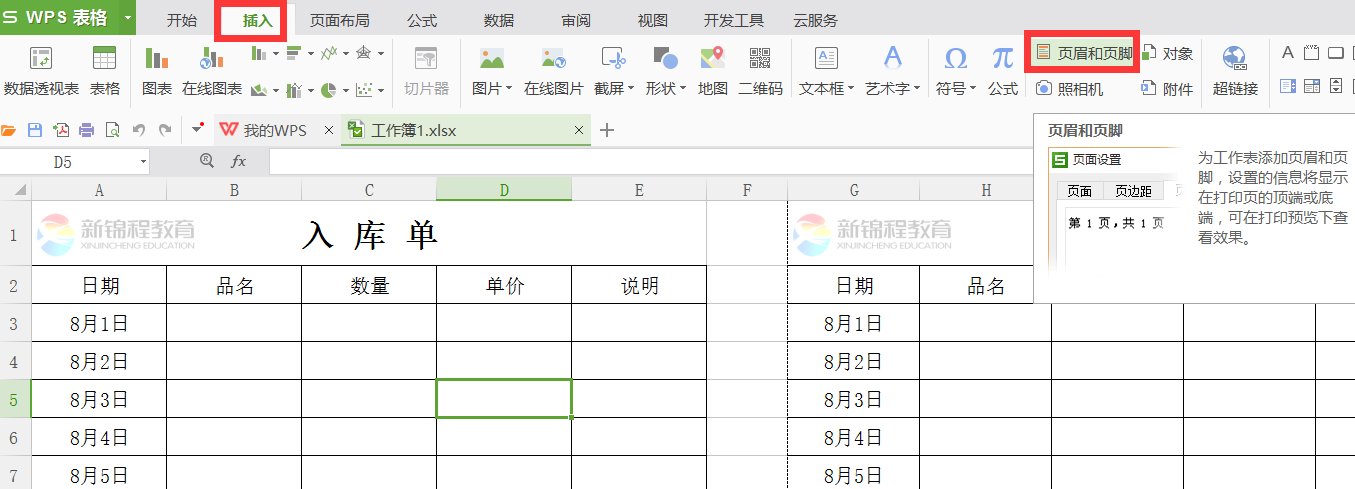Insert a pivot table (数据透视表)

point(41,70)
